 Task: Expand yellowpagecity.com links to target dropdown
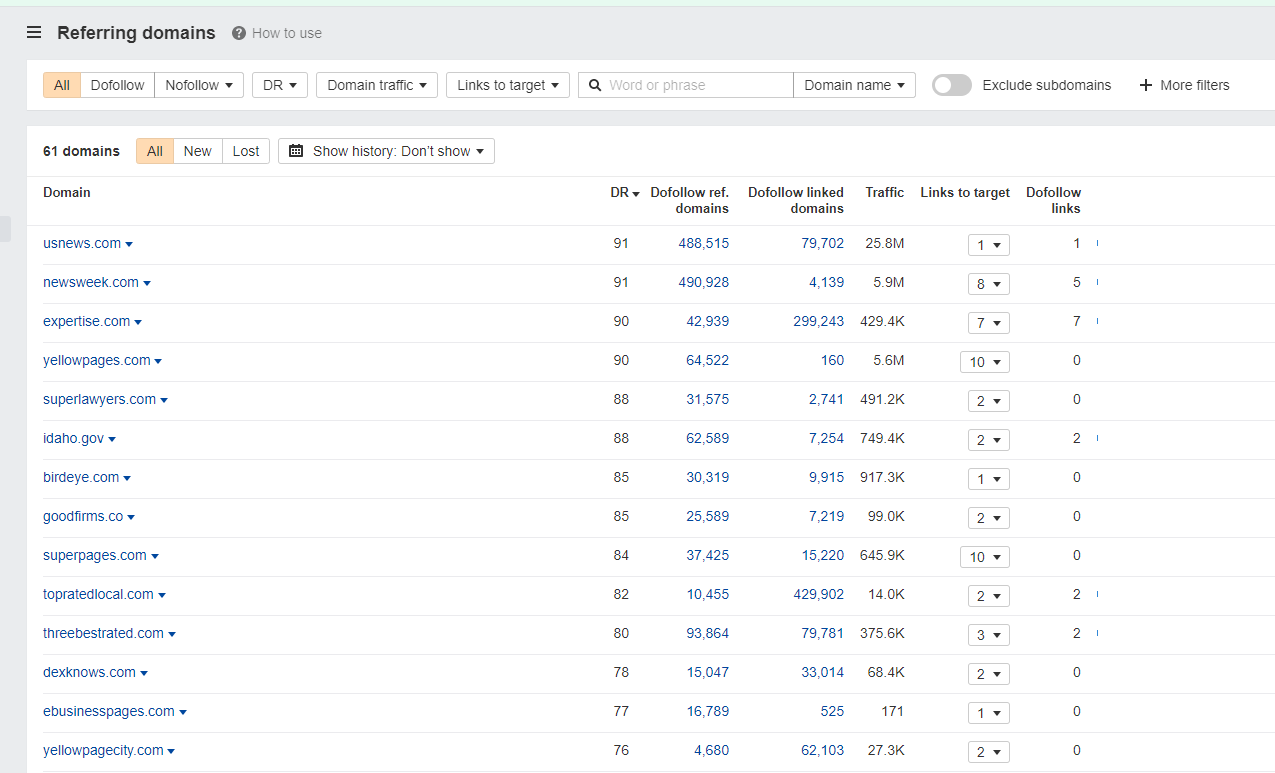pos(988,752)
